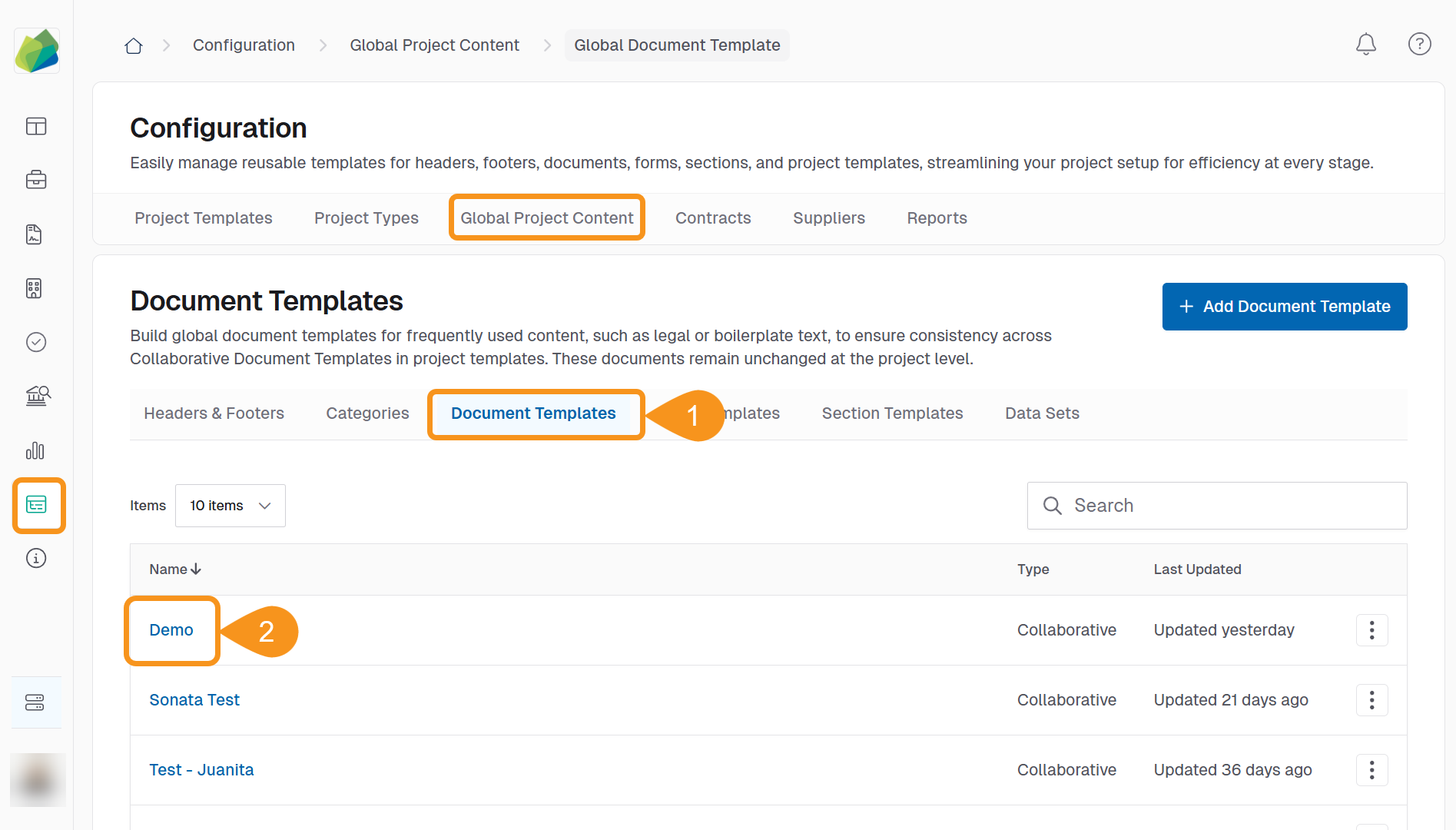Expand the 10 items dropdown
This screenshot has height=830, width=1456.
(230, 506)
